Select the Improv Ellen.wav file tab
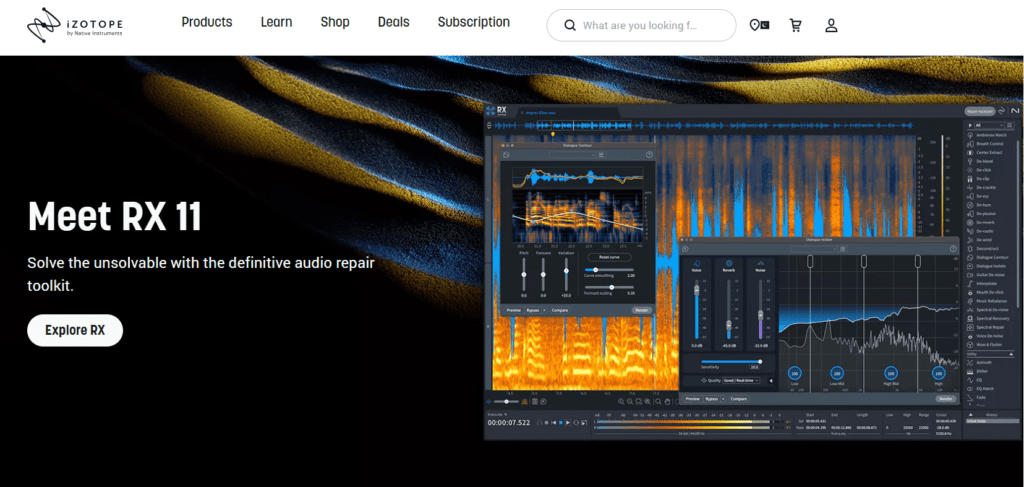1024x487 pixels. tap(539, 112)
